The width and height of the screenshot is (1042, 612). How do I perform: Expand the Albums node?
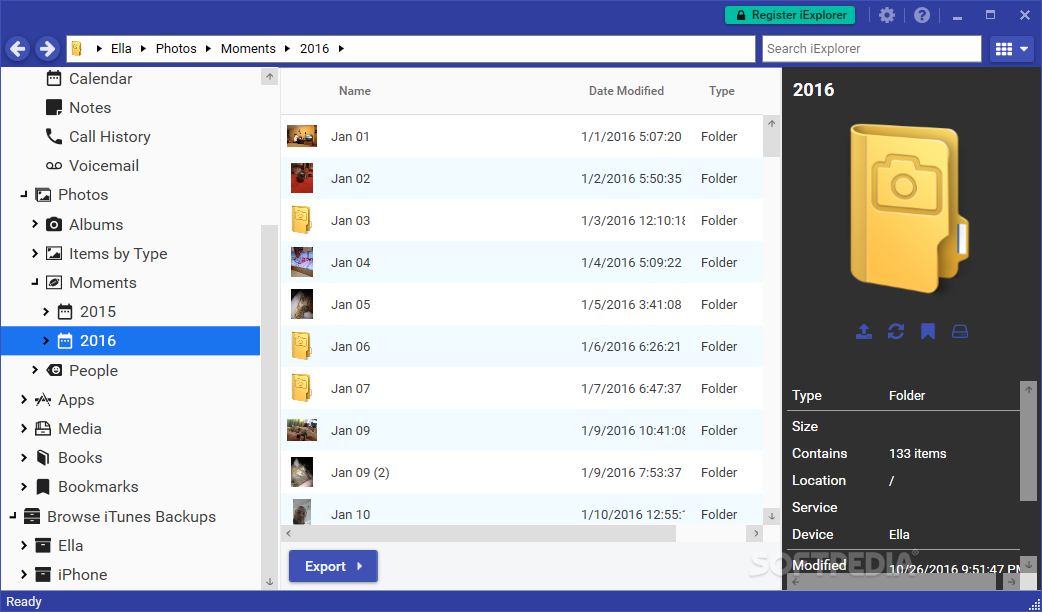[x=35, y=225]
